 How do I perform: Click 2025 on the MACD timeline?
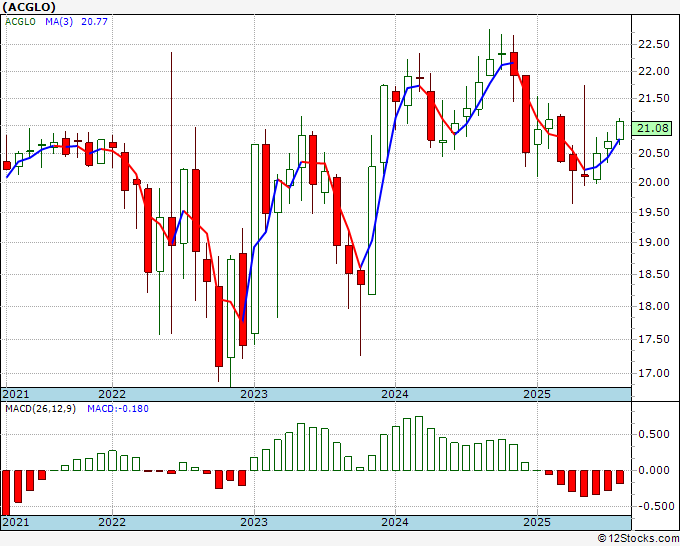536,522
